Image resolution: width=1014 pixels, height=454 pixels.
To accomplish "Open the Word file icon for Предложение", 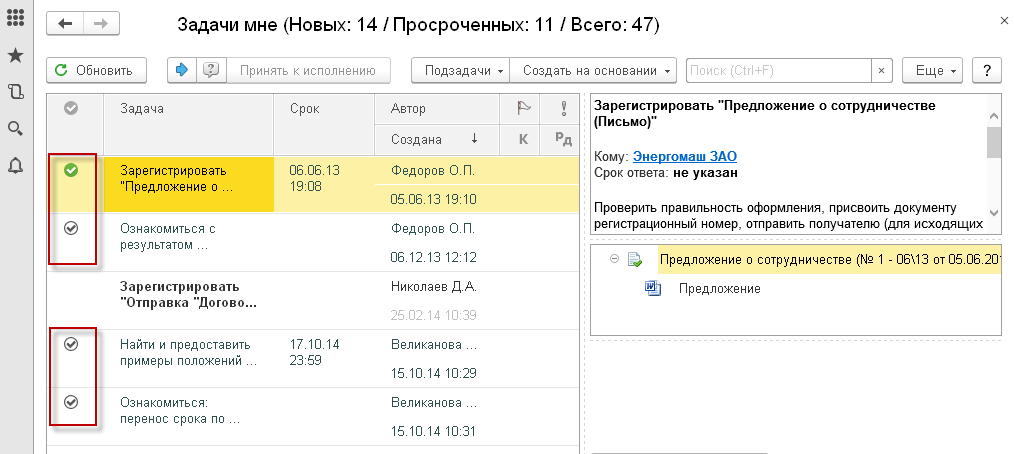I will 654,289.
